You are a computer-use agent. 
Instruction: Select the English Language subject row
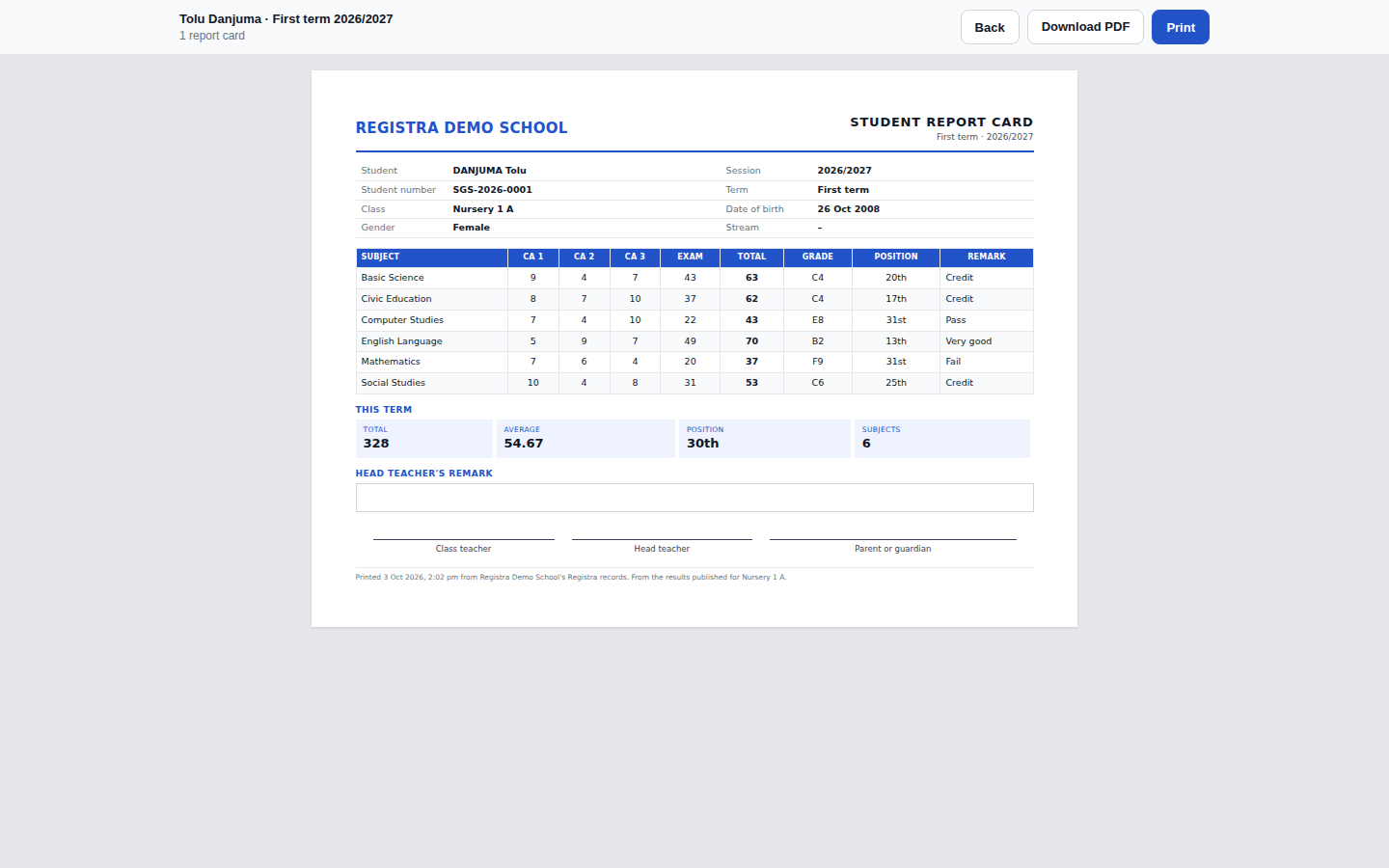point(694,341)
